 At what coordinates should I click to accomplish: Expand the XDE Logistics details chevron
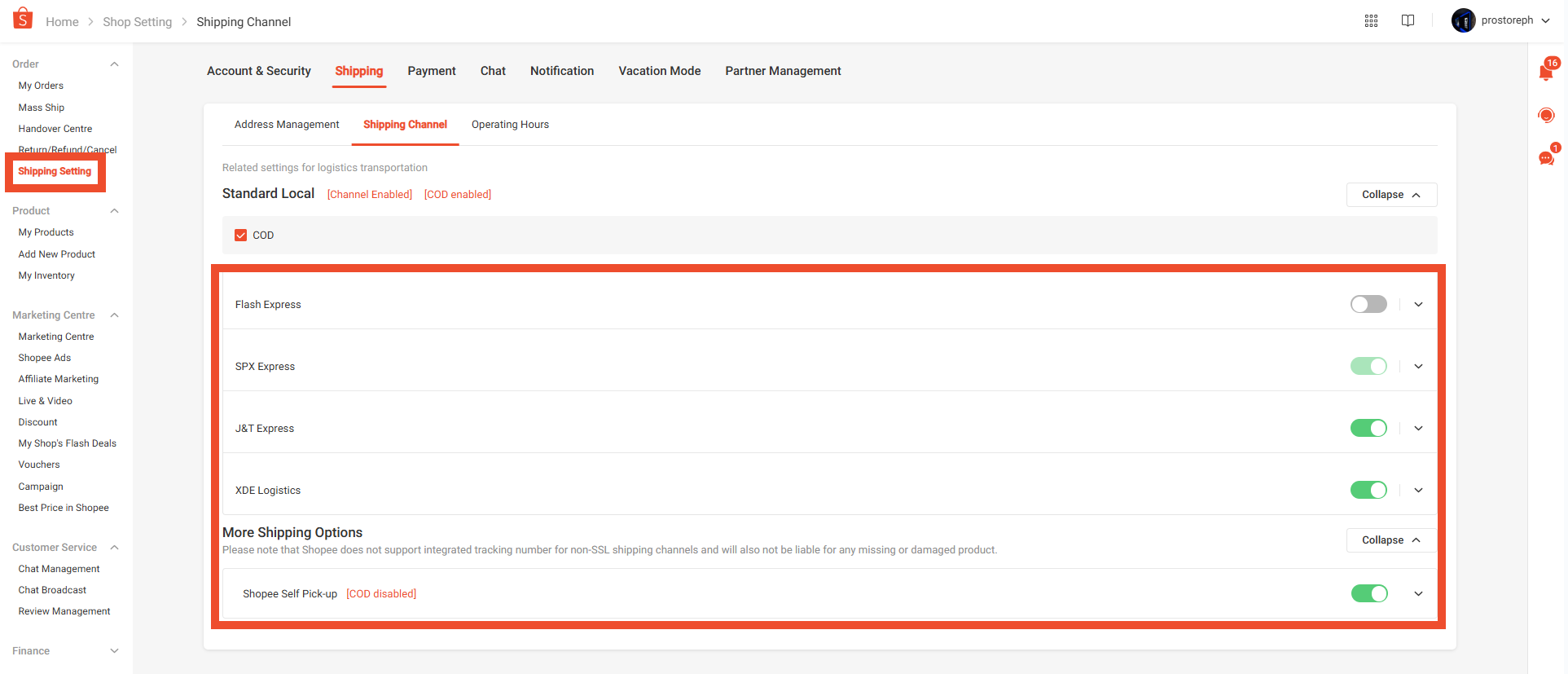point(1418,491)
